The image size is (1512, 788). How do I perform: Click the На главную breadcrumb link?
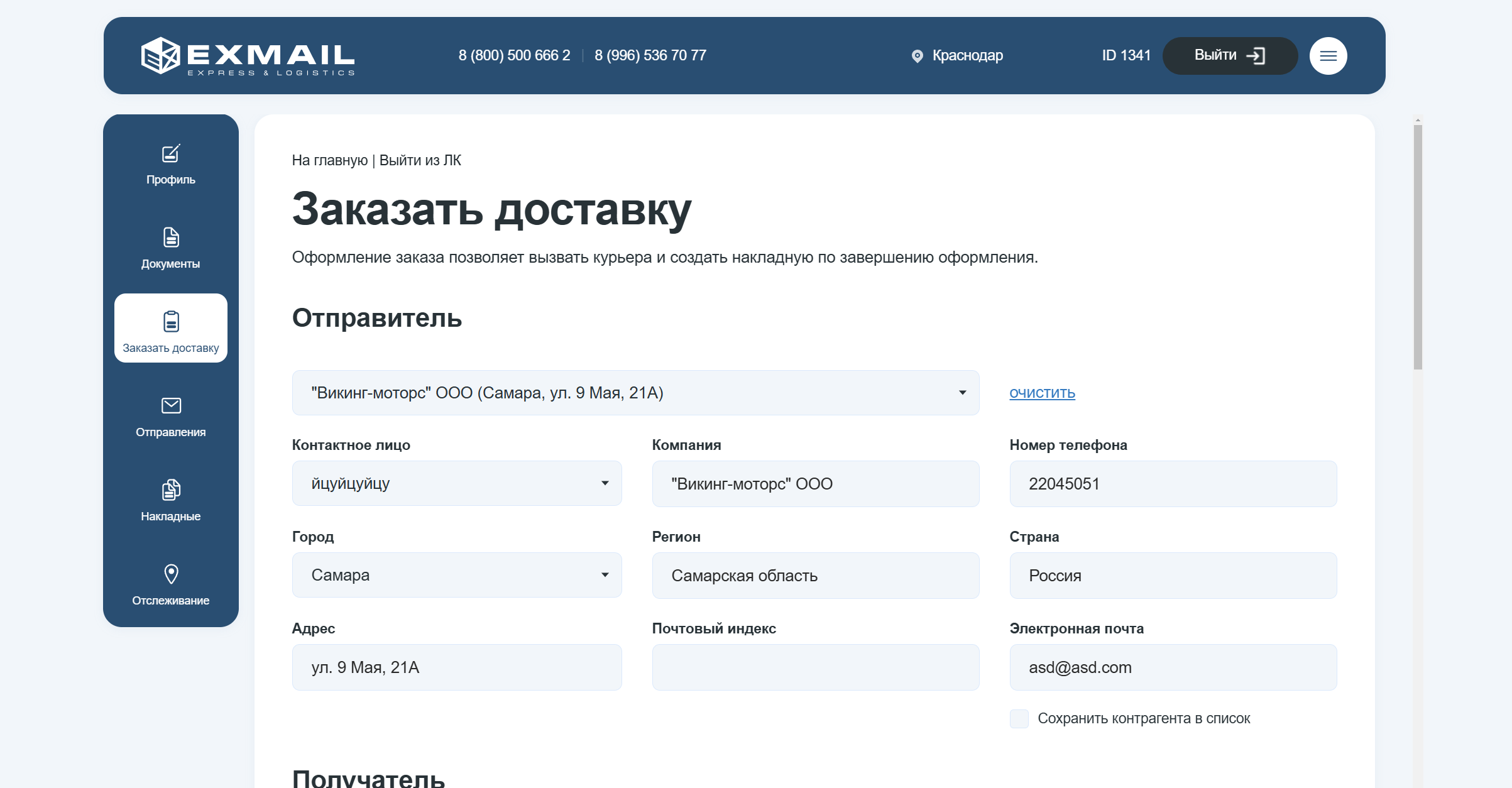(329, 160)
